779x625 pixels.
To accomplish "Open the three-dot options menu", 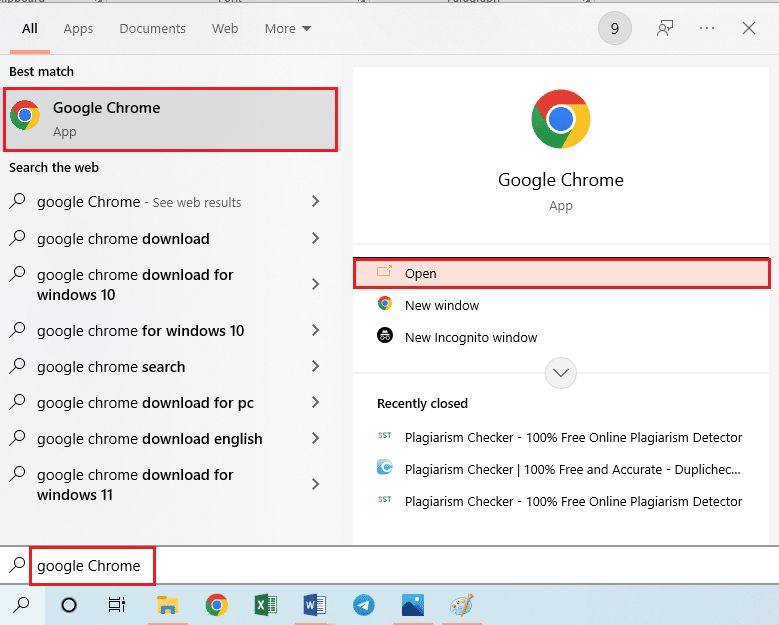I will [707, 29].
